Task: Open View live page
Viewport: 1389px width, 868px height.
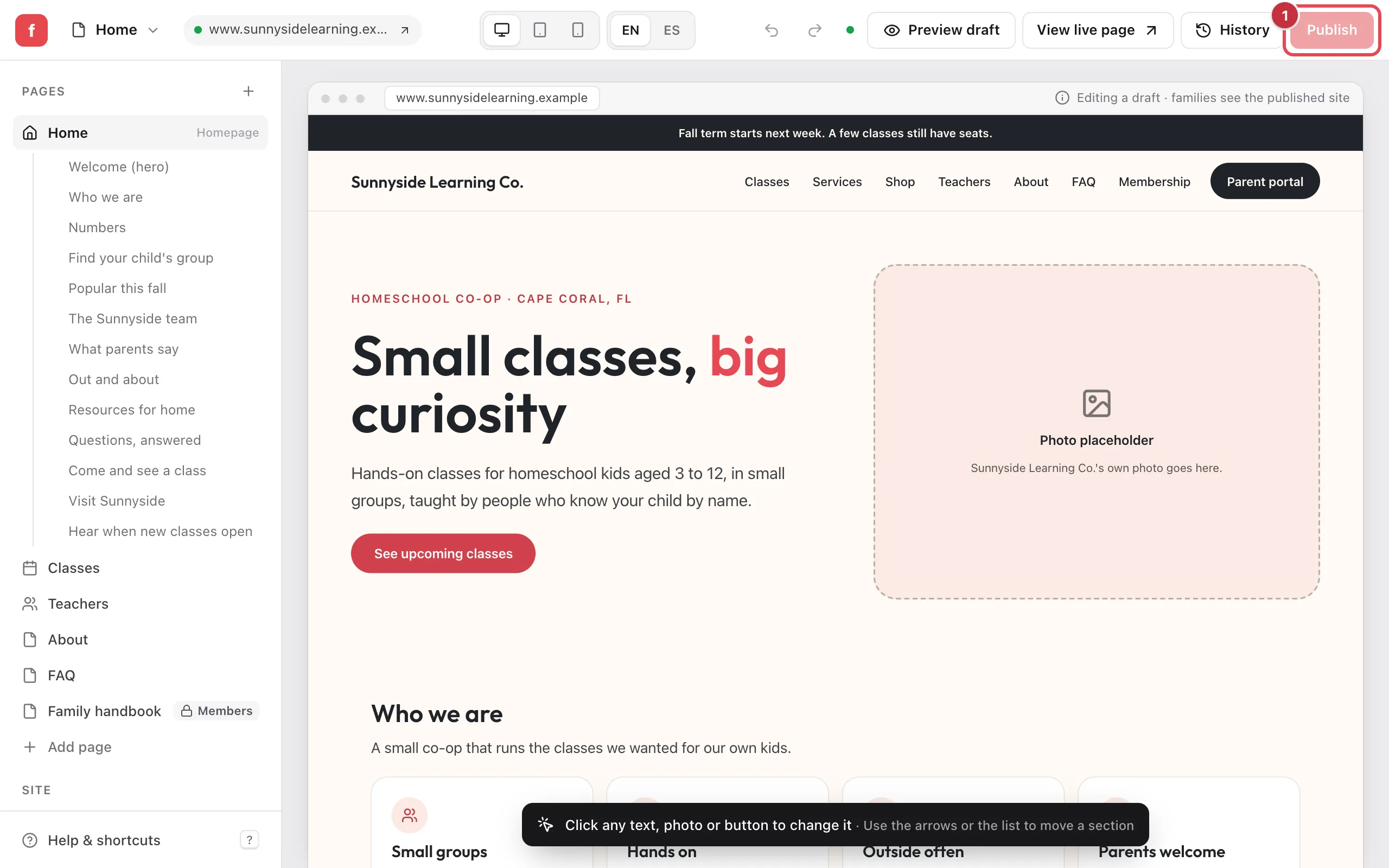Action: click(1098, 30)
